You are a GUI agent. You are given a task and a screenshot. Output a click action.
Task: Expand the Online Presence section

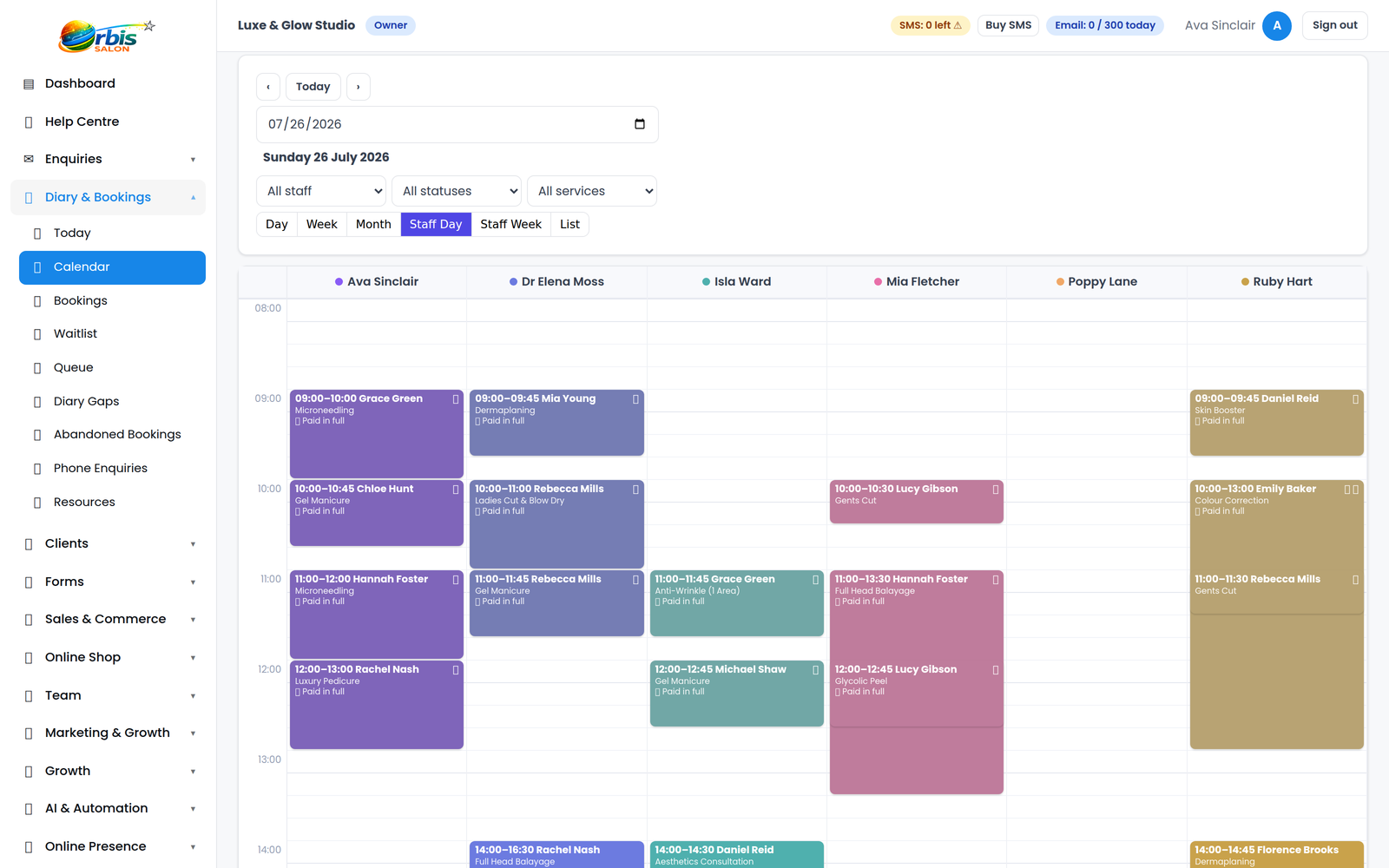[x=193, y=847]
